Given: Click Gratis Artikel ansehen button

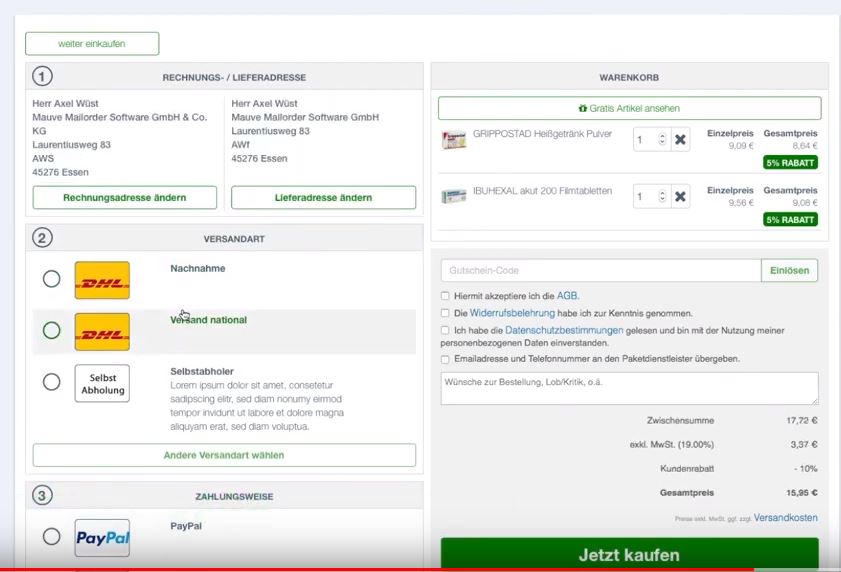Looking at the screenshot, I should click(629, 108).
